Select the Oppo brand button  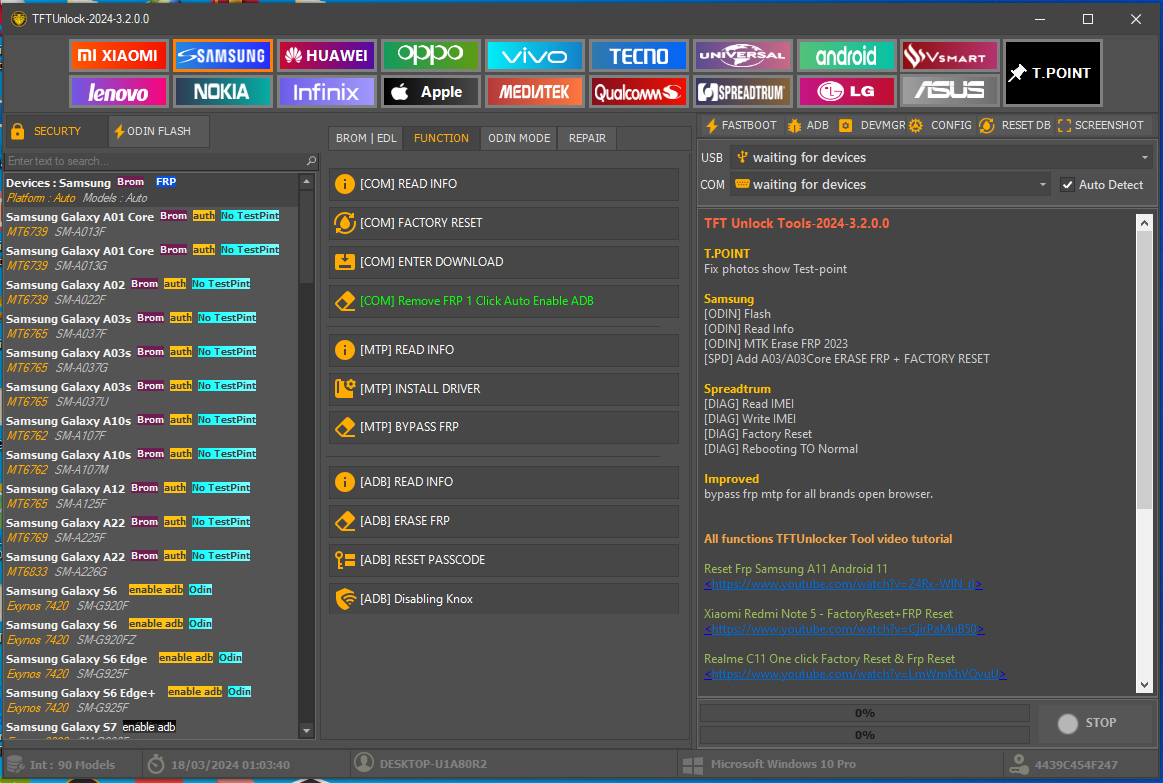pyautogui.click(x=430, y=56)
